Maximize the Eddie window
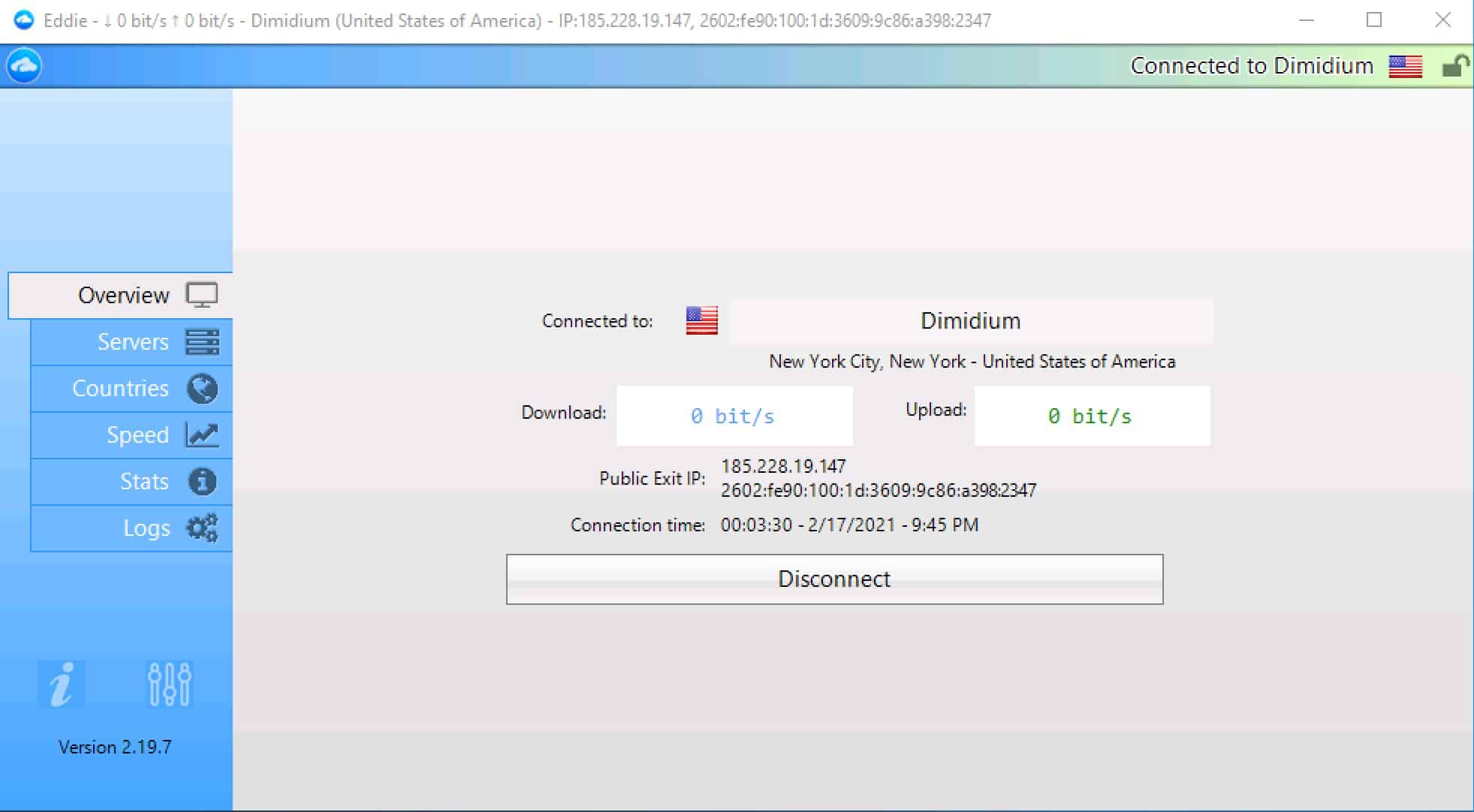 [x=1374, y=20]
